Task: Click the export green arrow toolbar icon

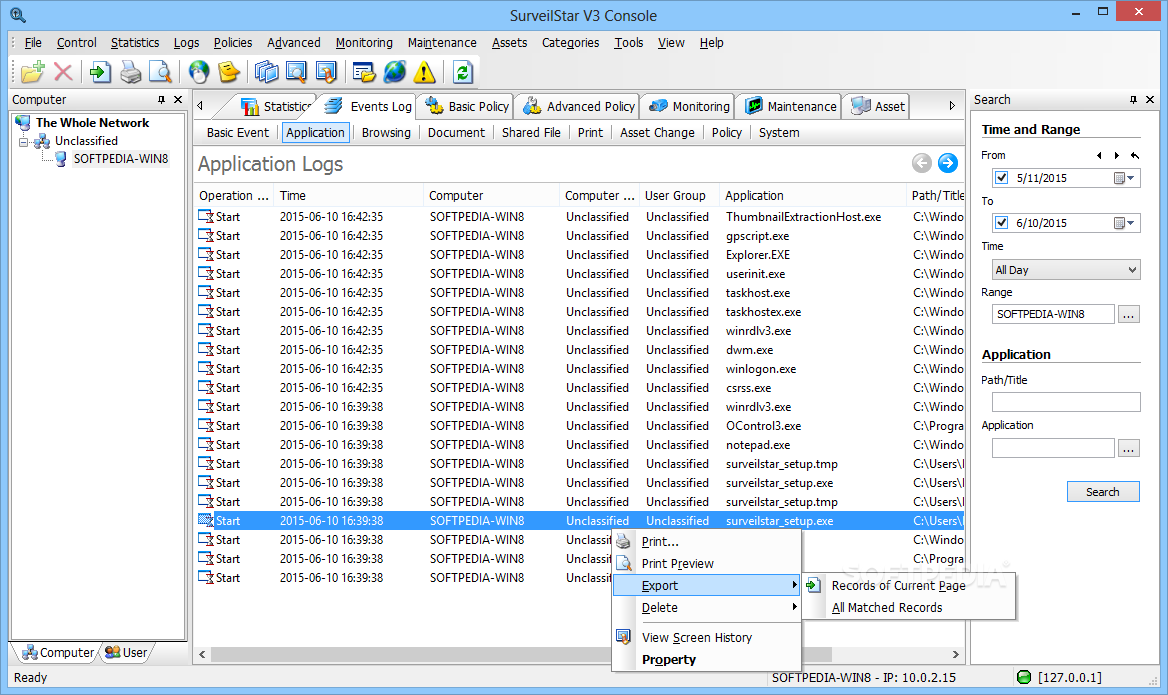Action: pos(100,72)
